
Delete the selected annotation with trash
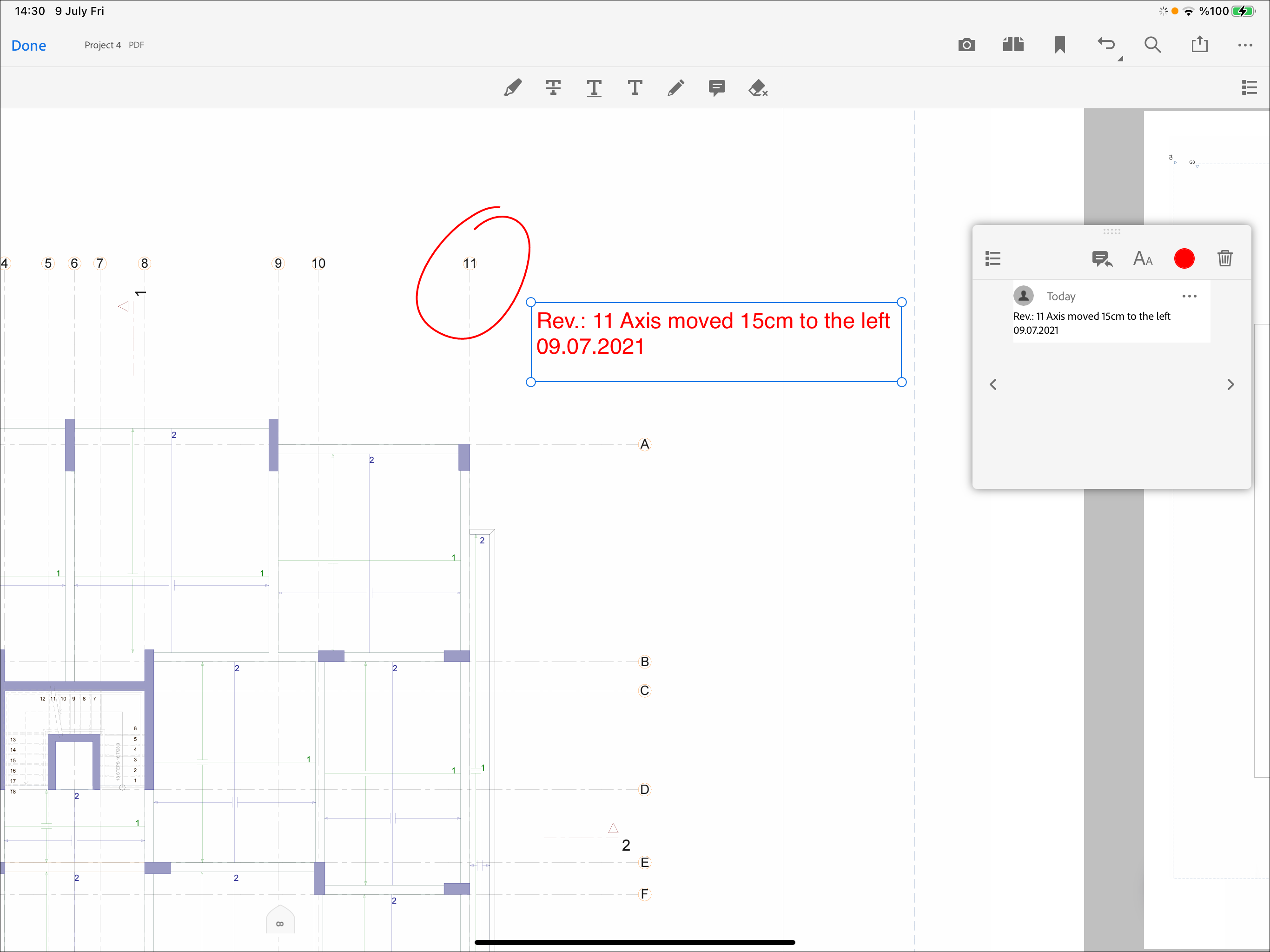[x=1224, y=258]
